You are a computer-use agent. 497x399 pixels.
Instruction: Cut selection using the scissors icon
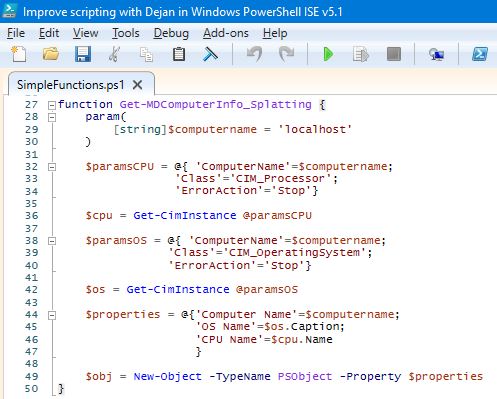(x=114, y=54)
